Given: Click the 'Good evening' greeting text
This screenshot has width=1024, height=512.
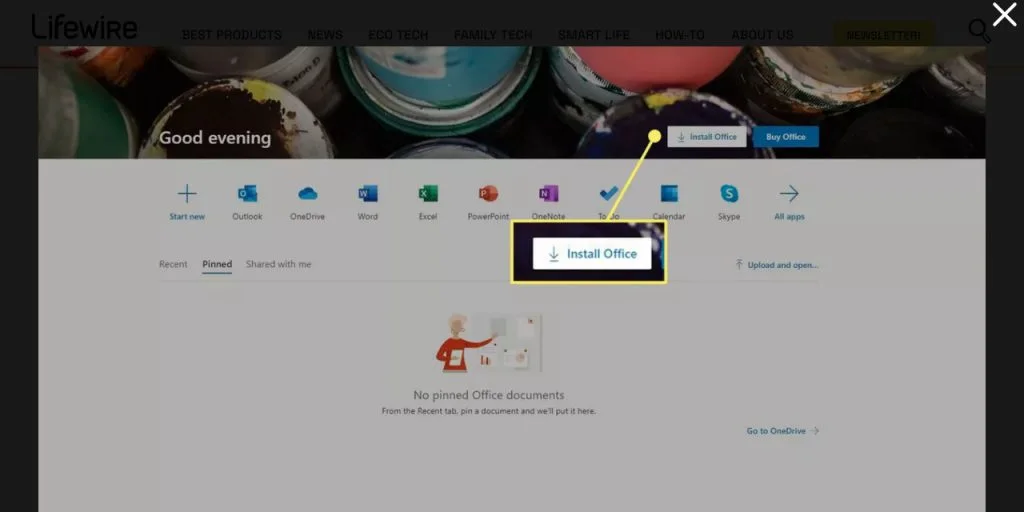Looking at the screenshot, I should pos(215,138).
